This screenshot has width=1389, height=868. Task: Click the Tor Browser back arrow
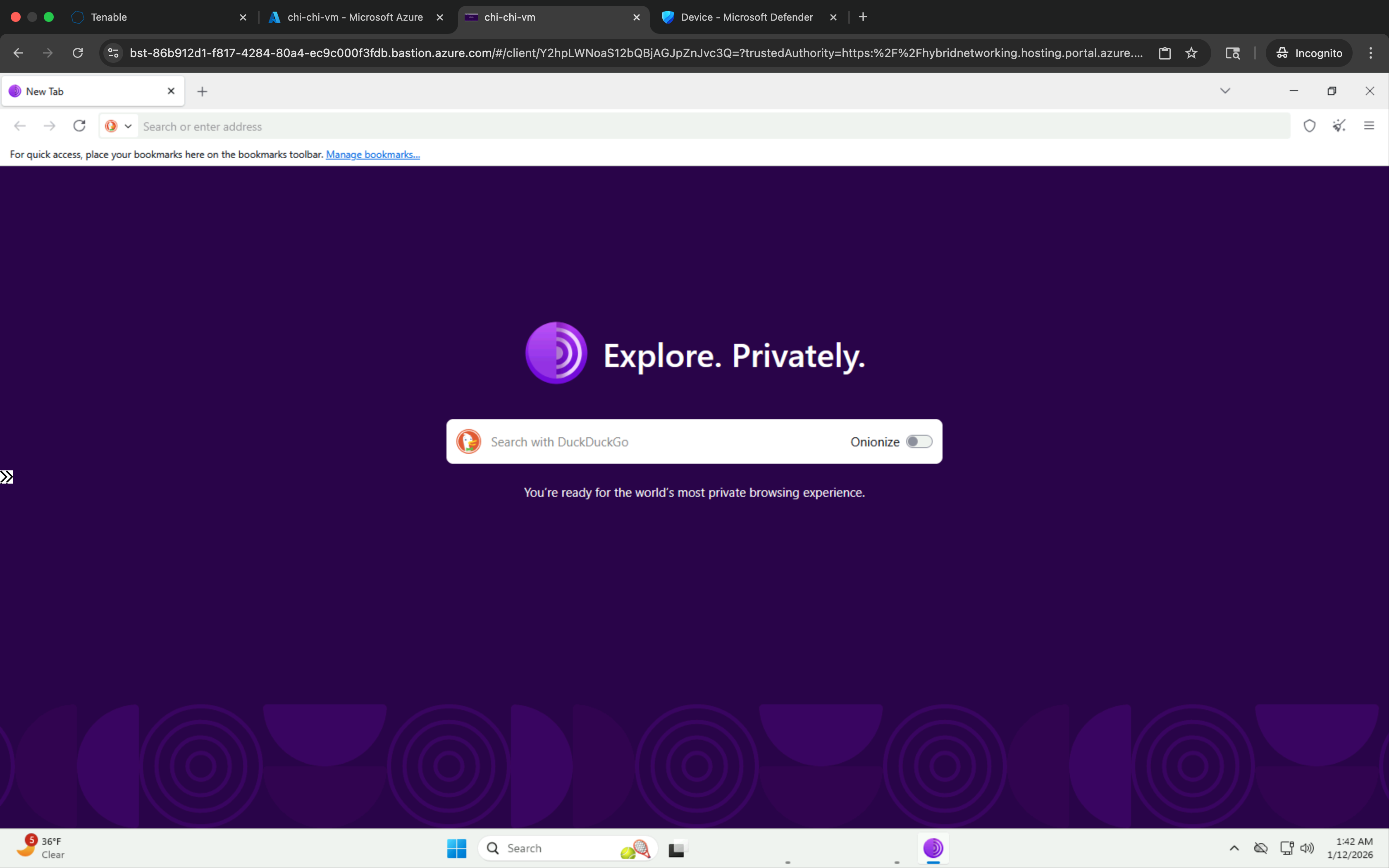pos(20,126)
